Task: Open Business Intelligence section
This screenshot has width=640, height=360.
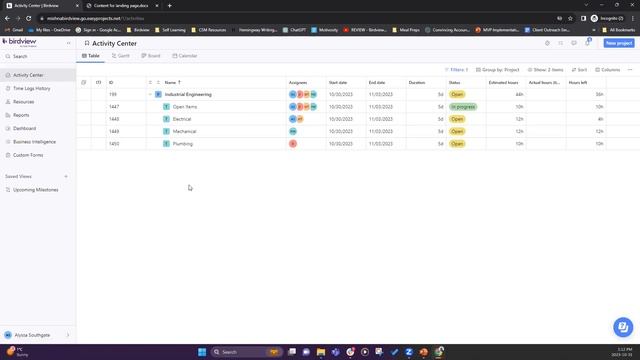Action: [x=34, y=142]
